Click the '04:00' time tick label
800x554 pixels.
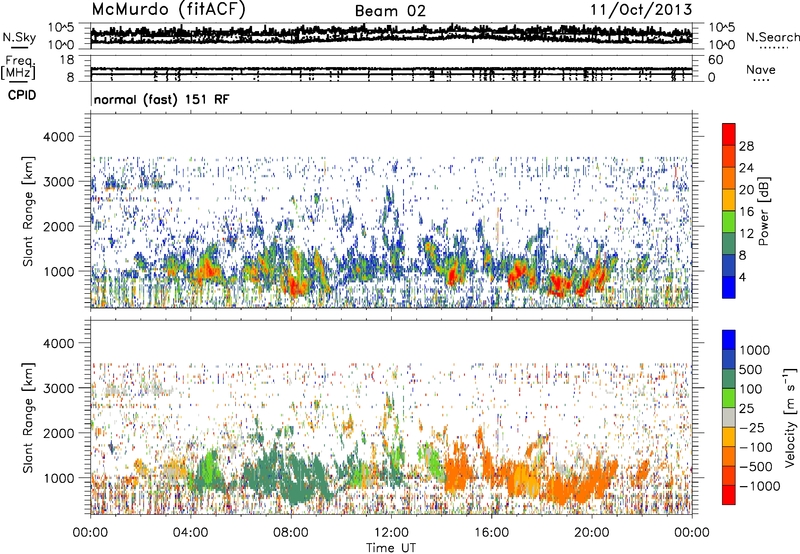click(x=190, y=533)
